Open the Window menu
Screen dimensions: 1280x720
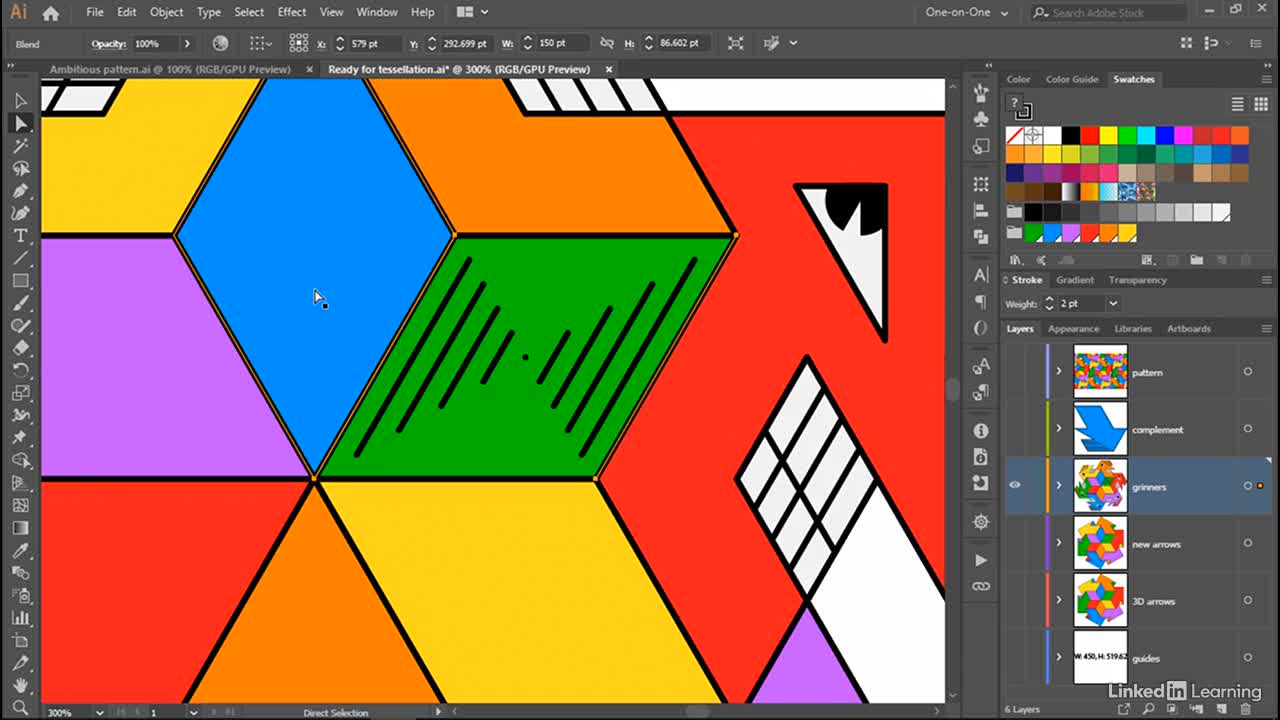[x=377, y=12]
